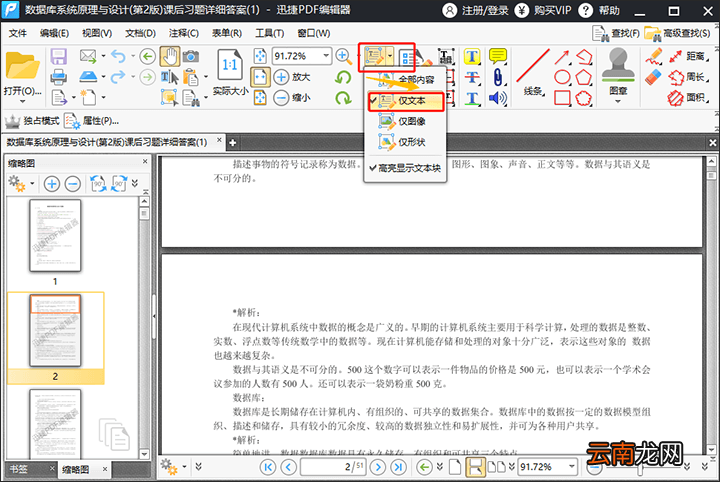Select the strikethrough text tool
720x482 pixels.
472,77
